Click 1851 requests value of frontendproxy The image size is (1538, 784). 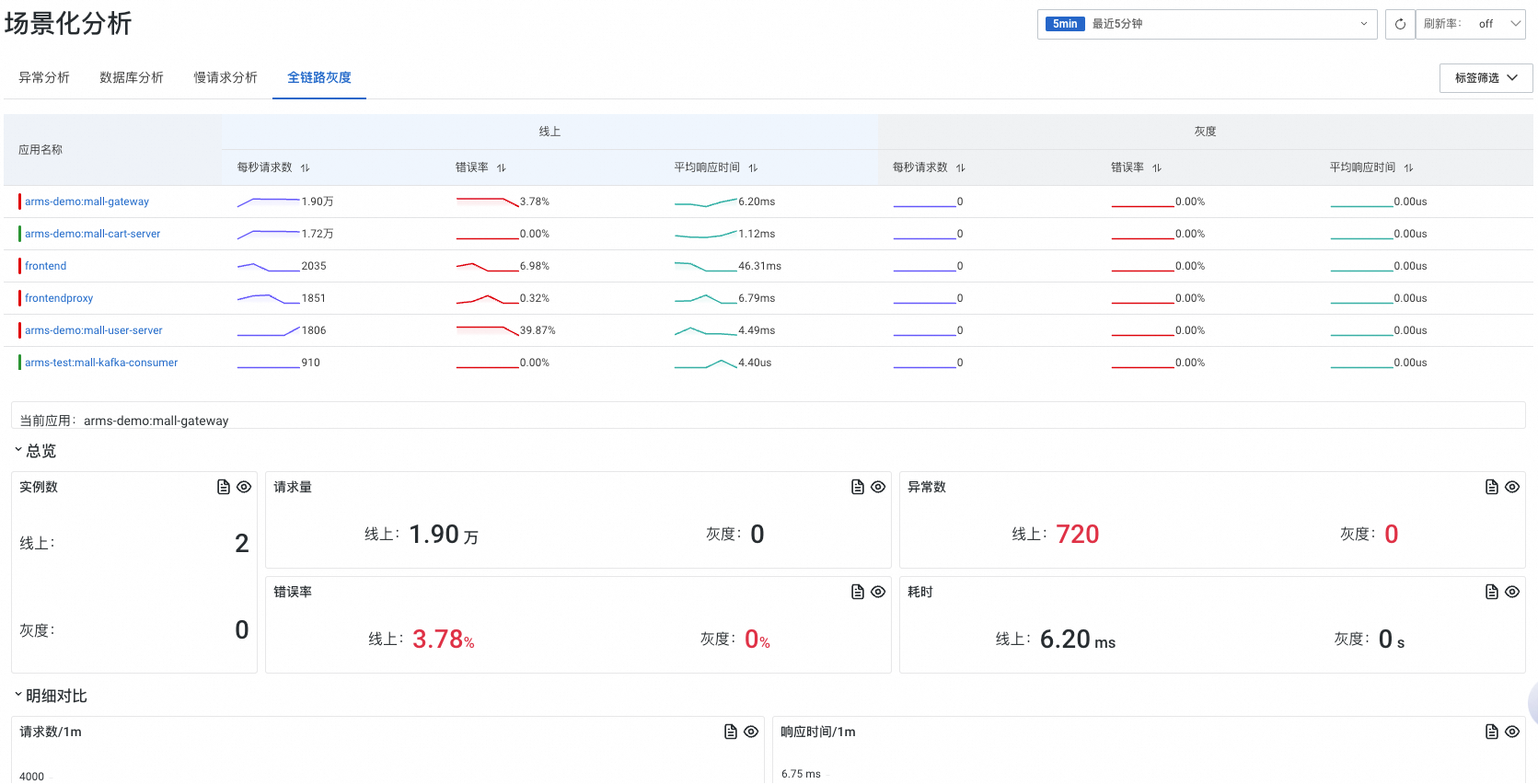pyautogui.click(x=314, y=298)
